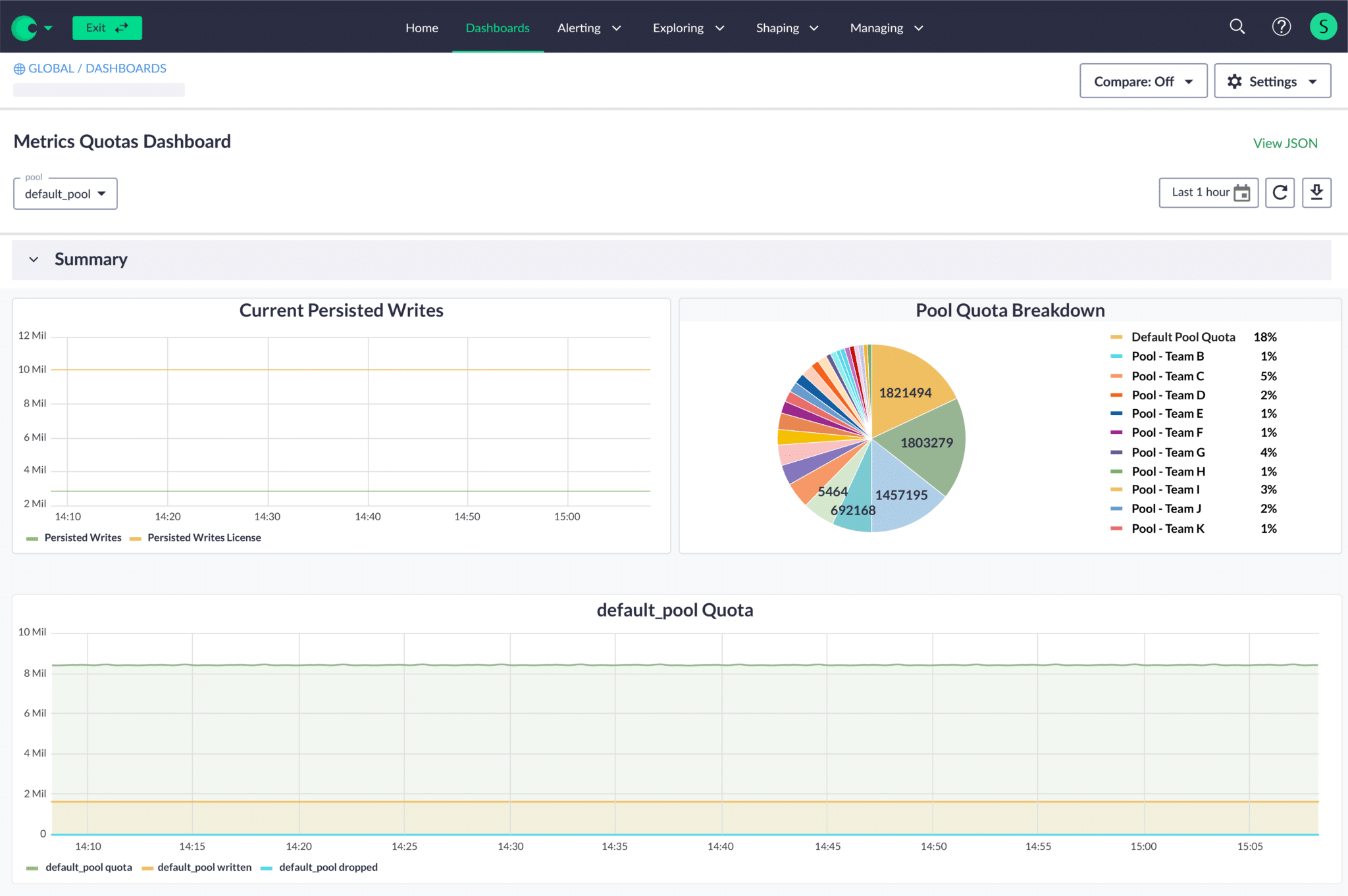Click the user avatar
Viewport: 1348px width, 896px height.
[1323, 26]
